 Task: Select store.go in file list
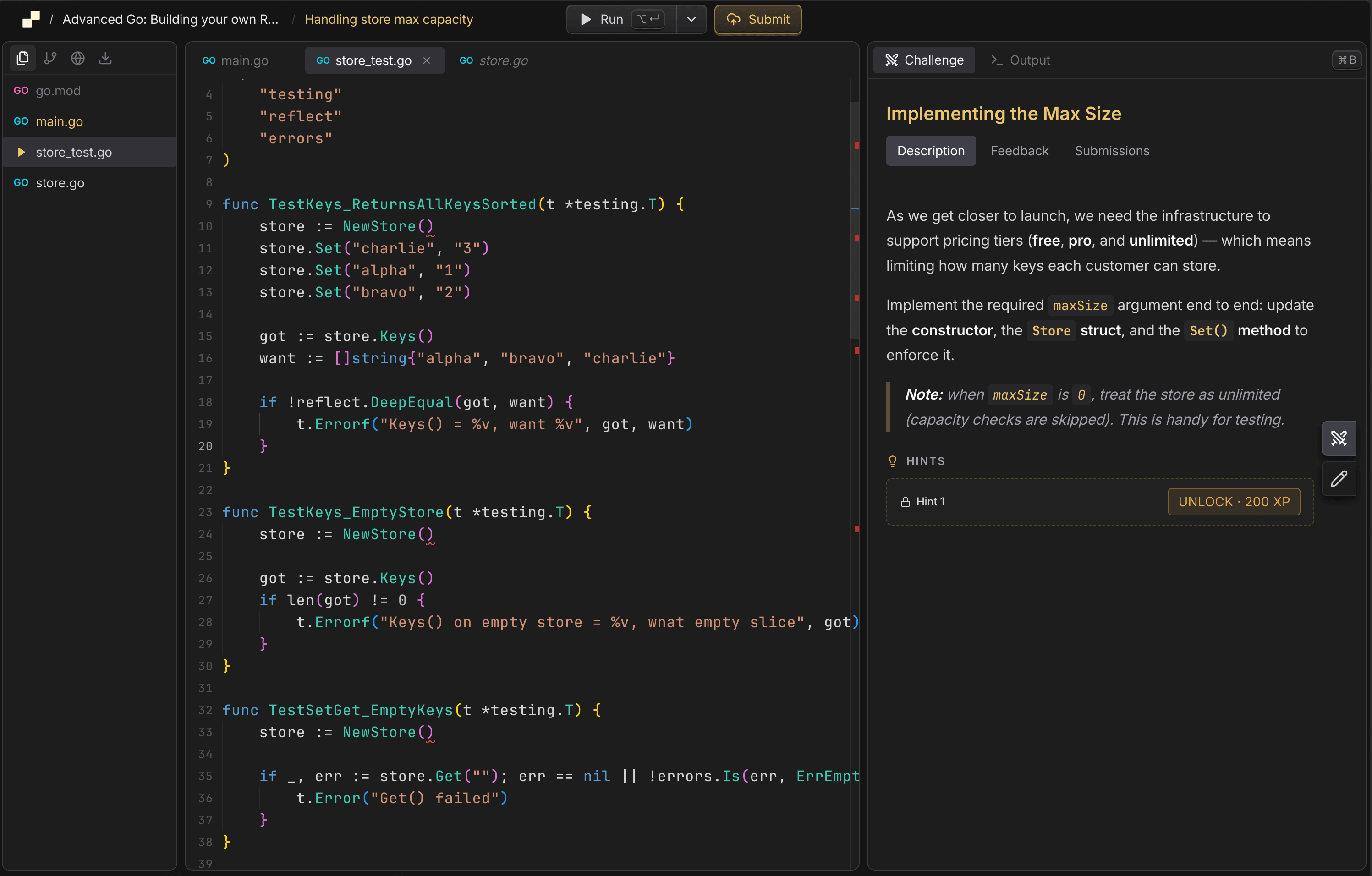tap(90, 183)
